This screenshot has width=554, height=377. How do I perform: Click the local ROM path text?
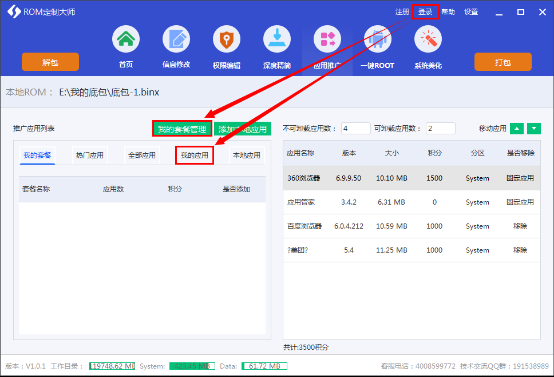pyautogui.click(x=109, y=93)
